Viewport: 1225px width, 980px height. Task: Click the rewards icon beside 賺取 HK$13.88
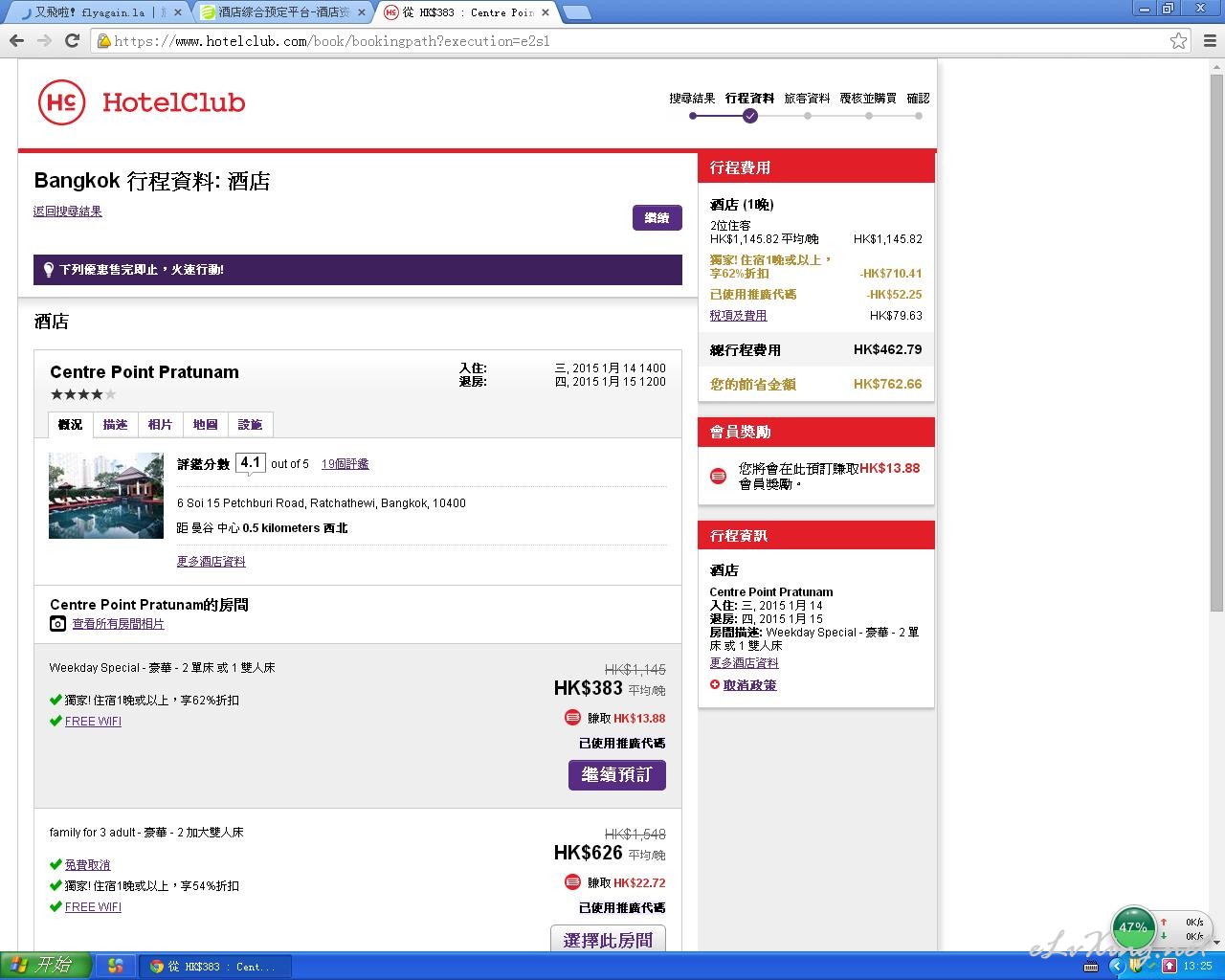click(x=572, y=718)
